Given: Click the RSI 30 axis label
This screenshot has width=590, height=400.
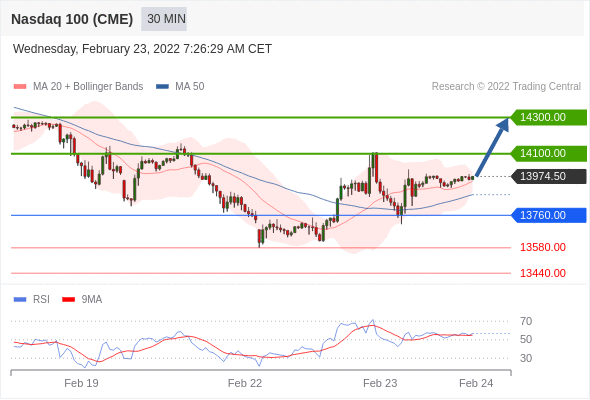Looking at the screenshot, I should click(526, 358).
